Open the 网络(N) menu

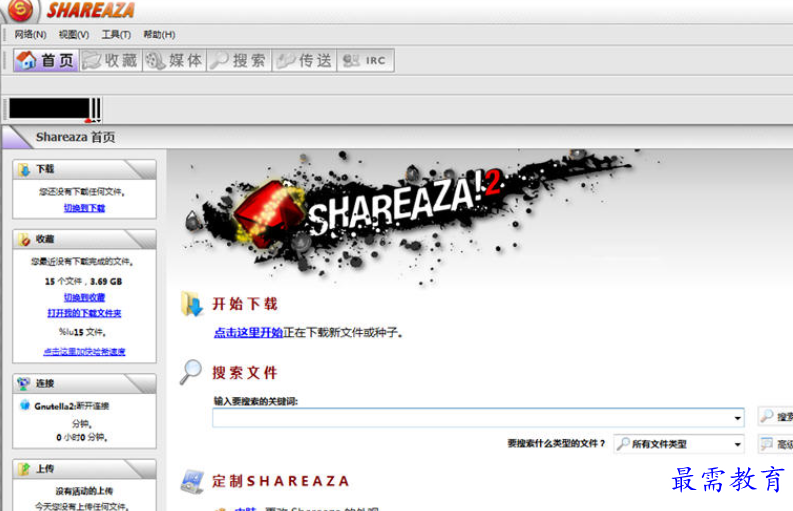[x=30, y=34]
